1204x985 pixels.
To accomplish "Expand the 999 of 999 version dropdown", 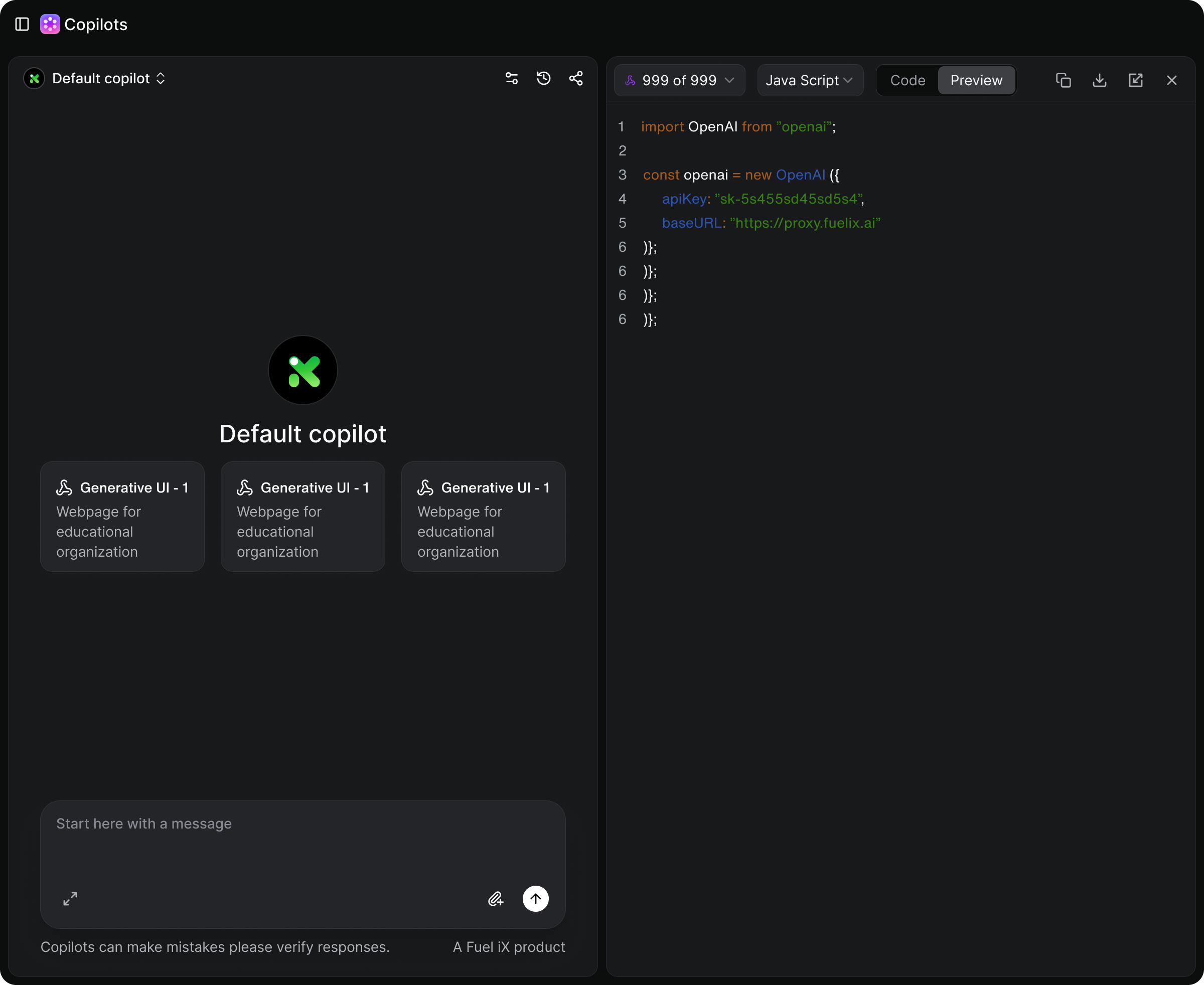I will click(x=679, y=81).
